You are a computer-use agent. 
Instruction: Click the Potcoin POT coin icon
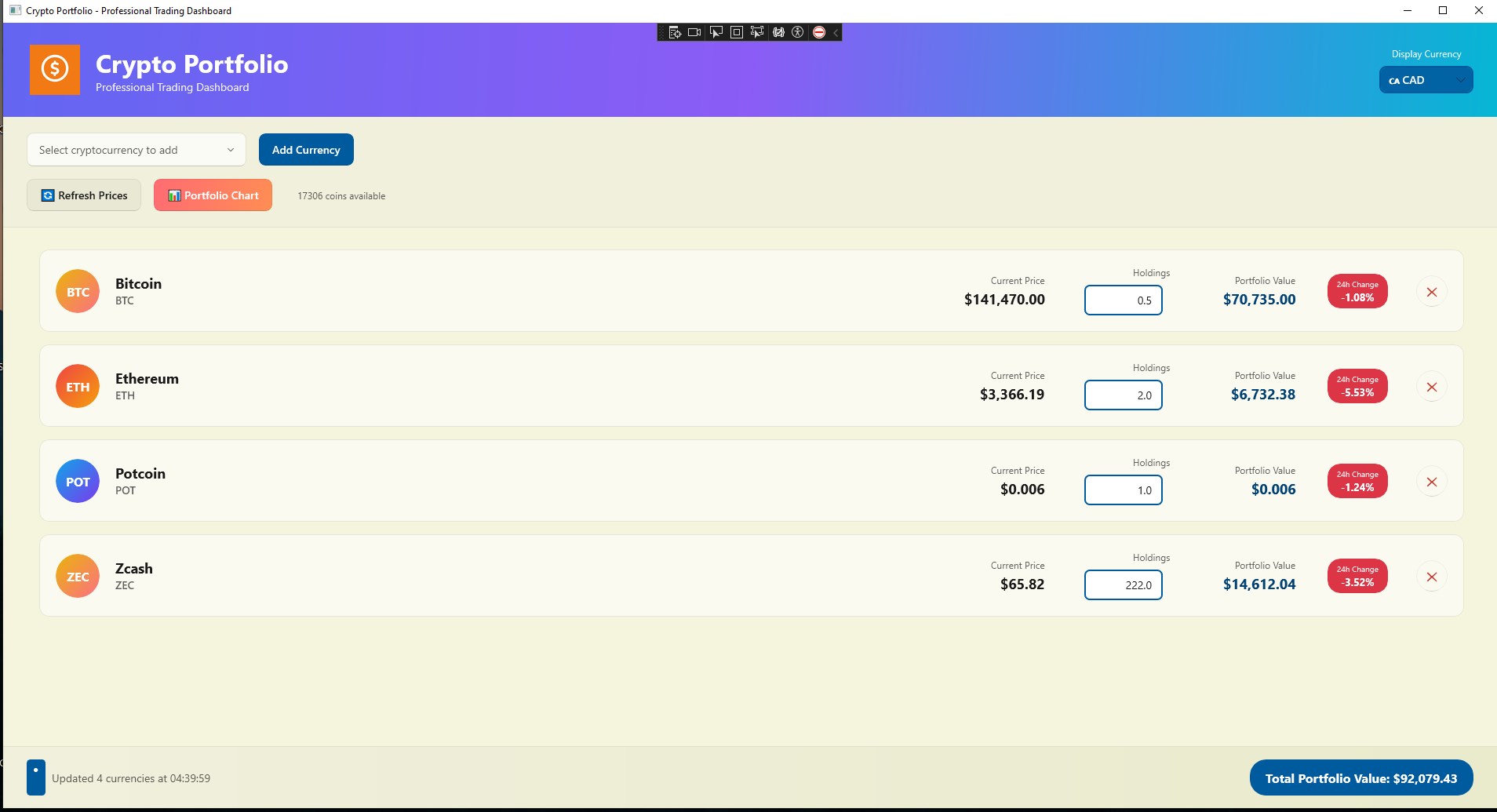click(78, 481)
